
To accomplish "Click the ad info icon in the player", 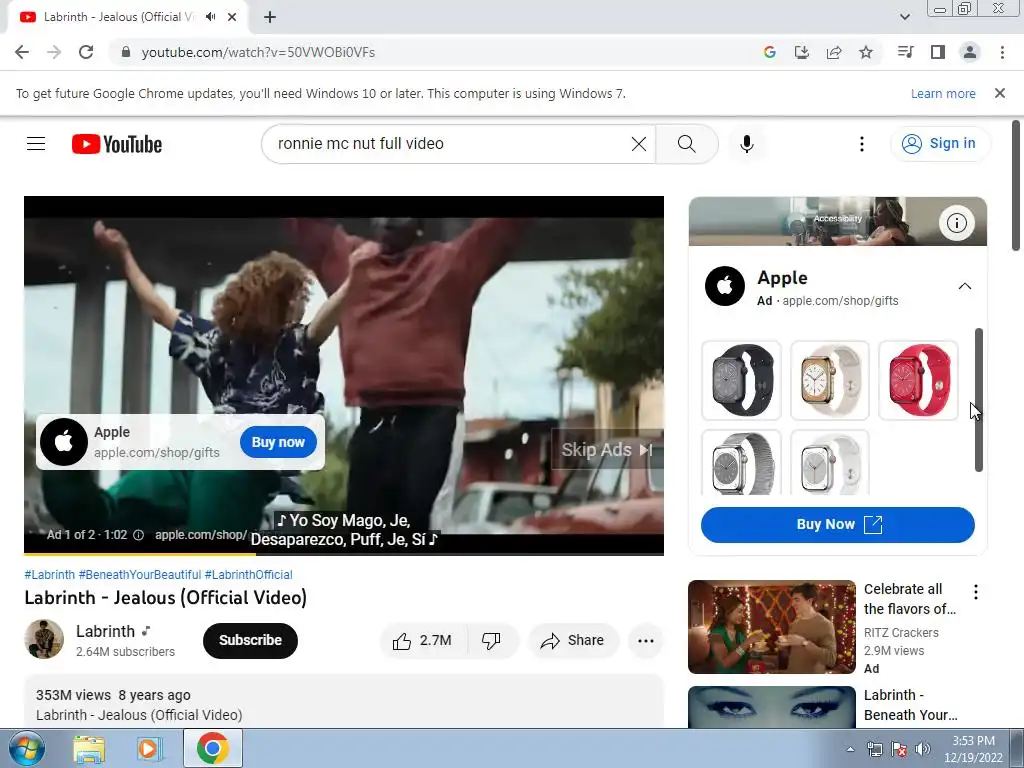I will click(x=138, y=535).
